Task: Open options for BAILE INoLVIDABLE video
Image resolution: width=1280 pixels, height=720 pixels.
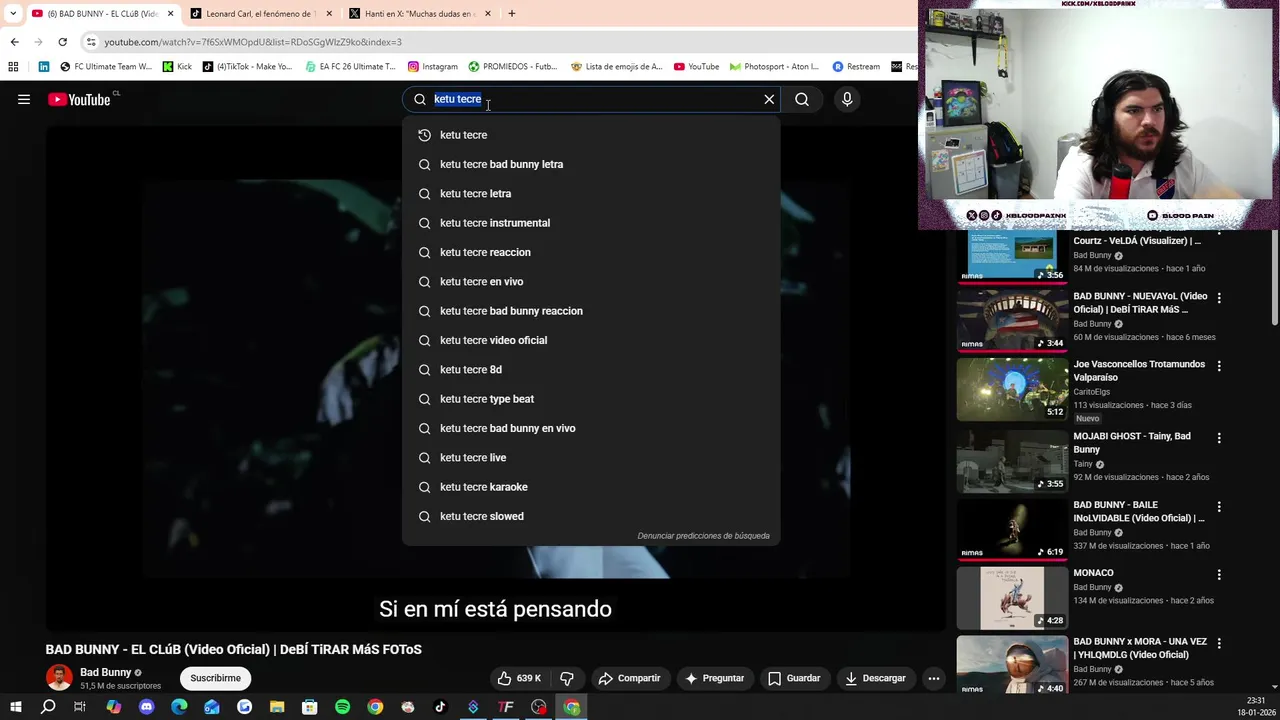Action: (1219, 507)
